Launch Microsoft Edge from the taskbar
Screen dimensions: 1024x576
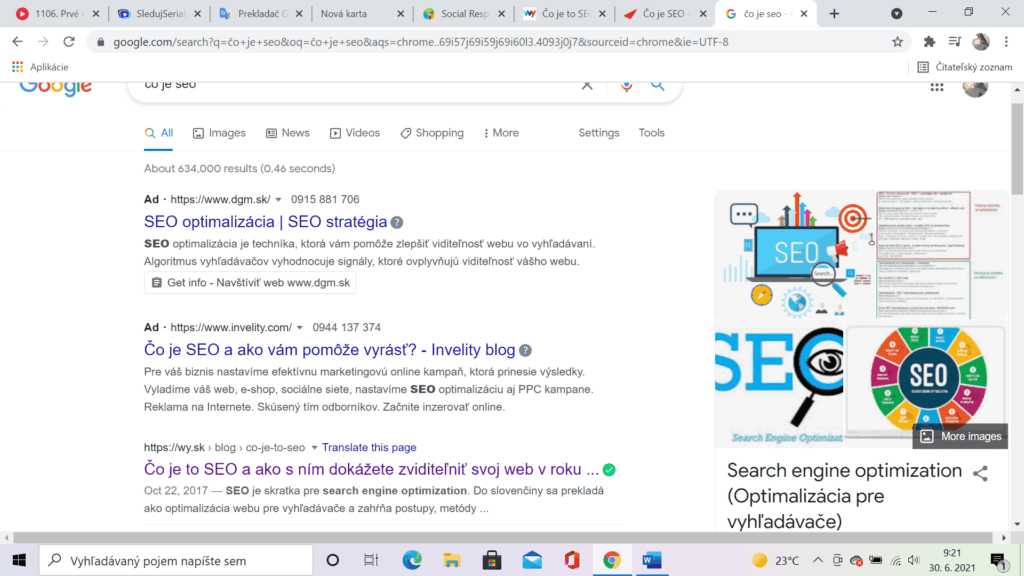point(411,560)
